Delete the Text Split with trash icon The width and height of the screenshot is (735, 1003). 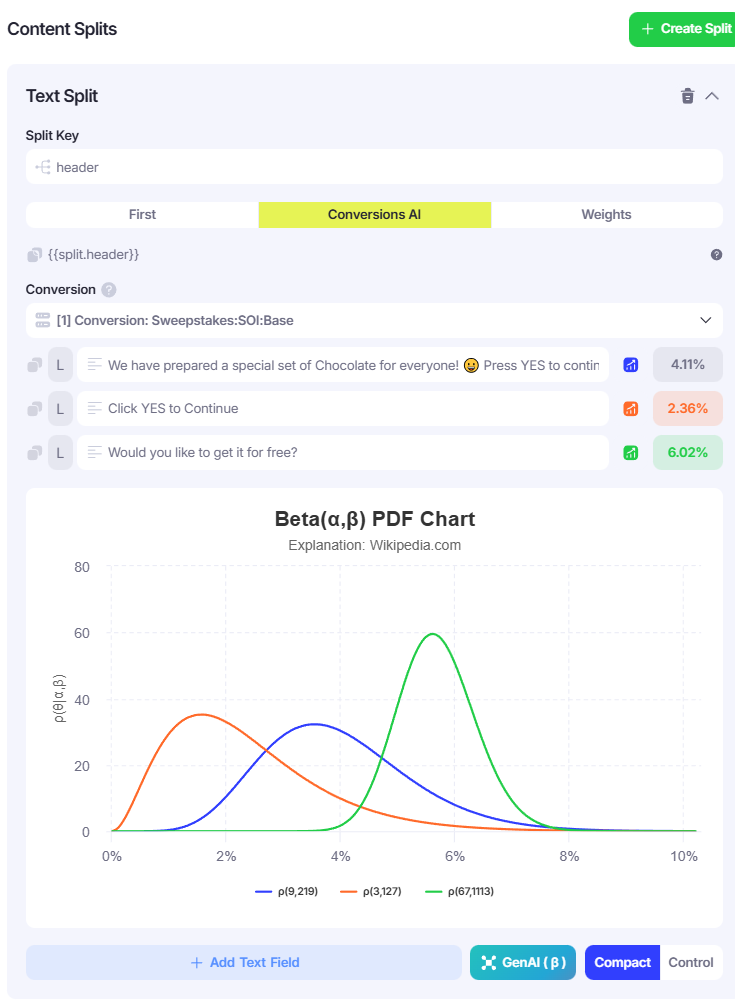coord(687,96)
